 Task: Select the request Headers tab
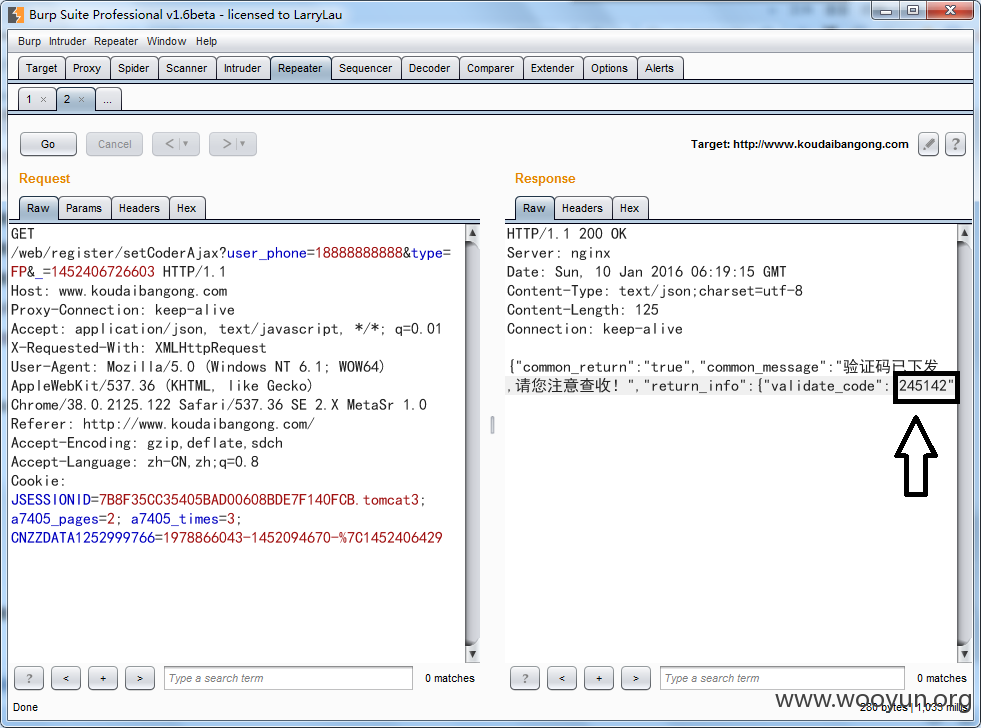tap(139, 208)
